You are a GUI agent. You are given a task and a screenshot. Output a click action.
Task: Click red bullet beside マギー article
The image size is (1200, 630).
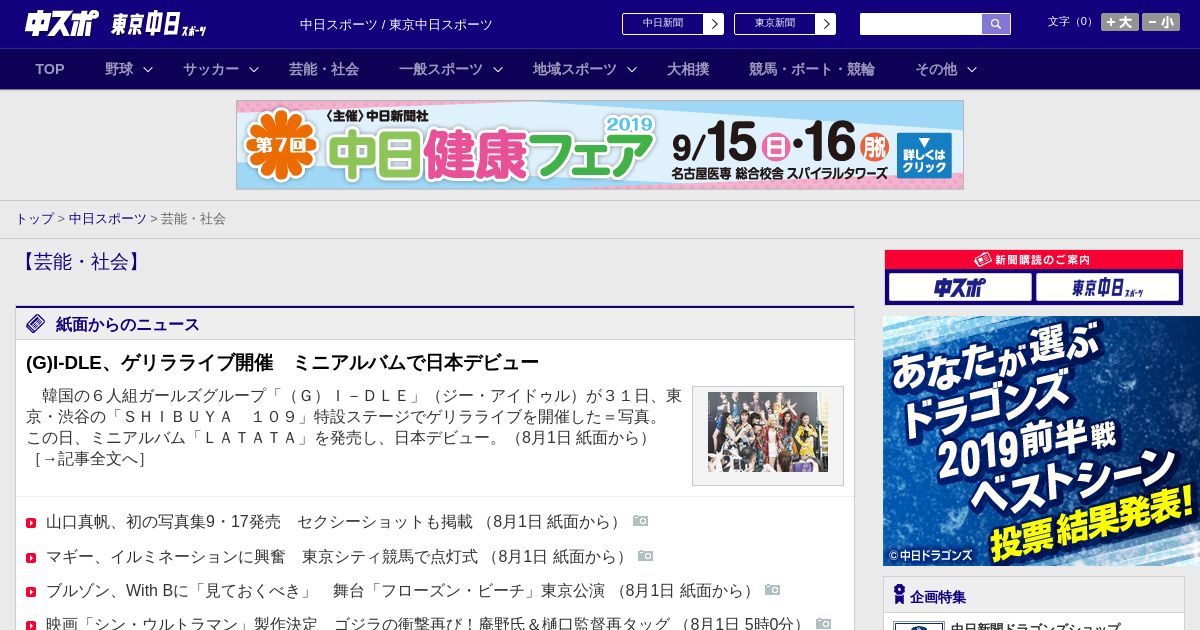(x=31, y=558)
